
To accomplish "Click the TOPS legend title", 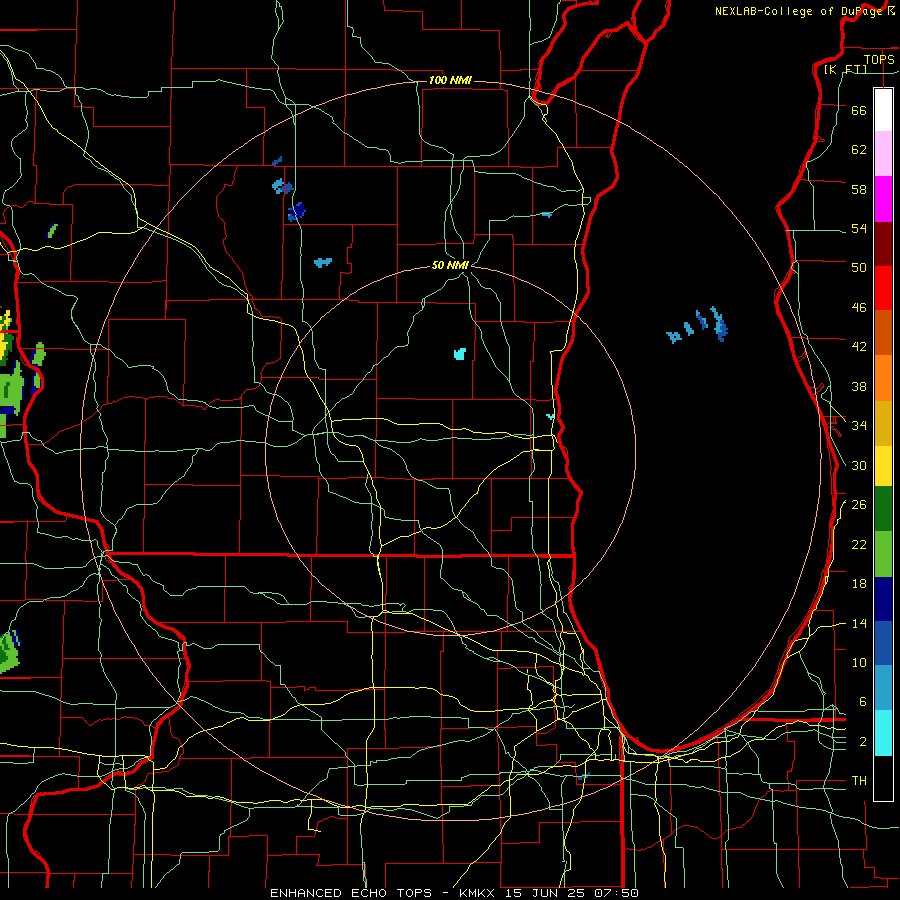I will point(879,59).
